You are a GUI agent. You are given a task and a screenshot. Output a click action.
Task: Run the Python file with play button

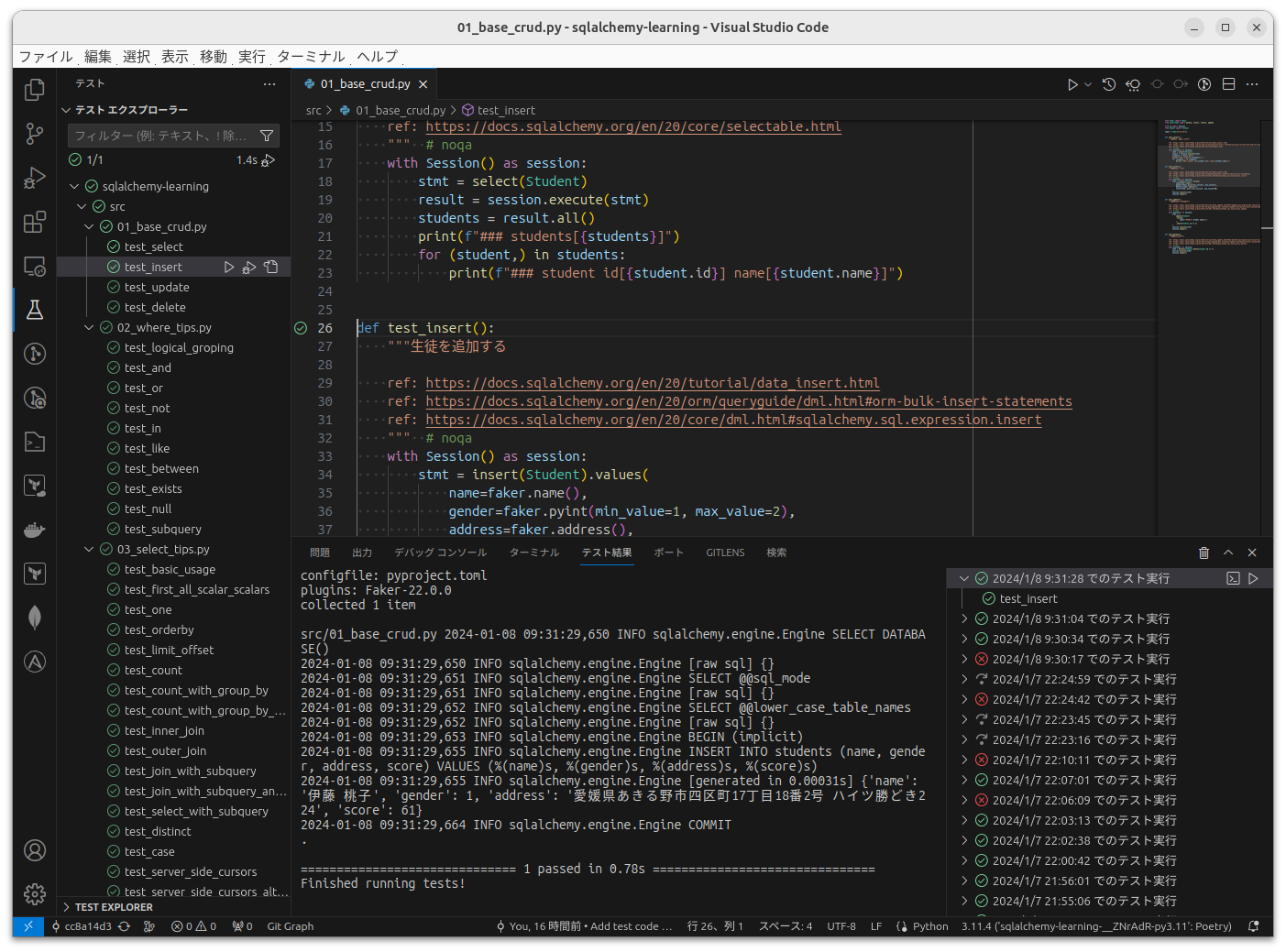1072,84
